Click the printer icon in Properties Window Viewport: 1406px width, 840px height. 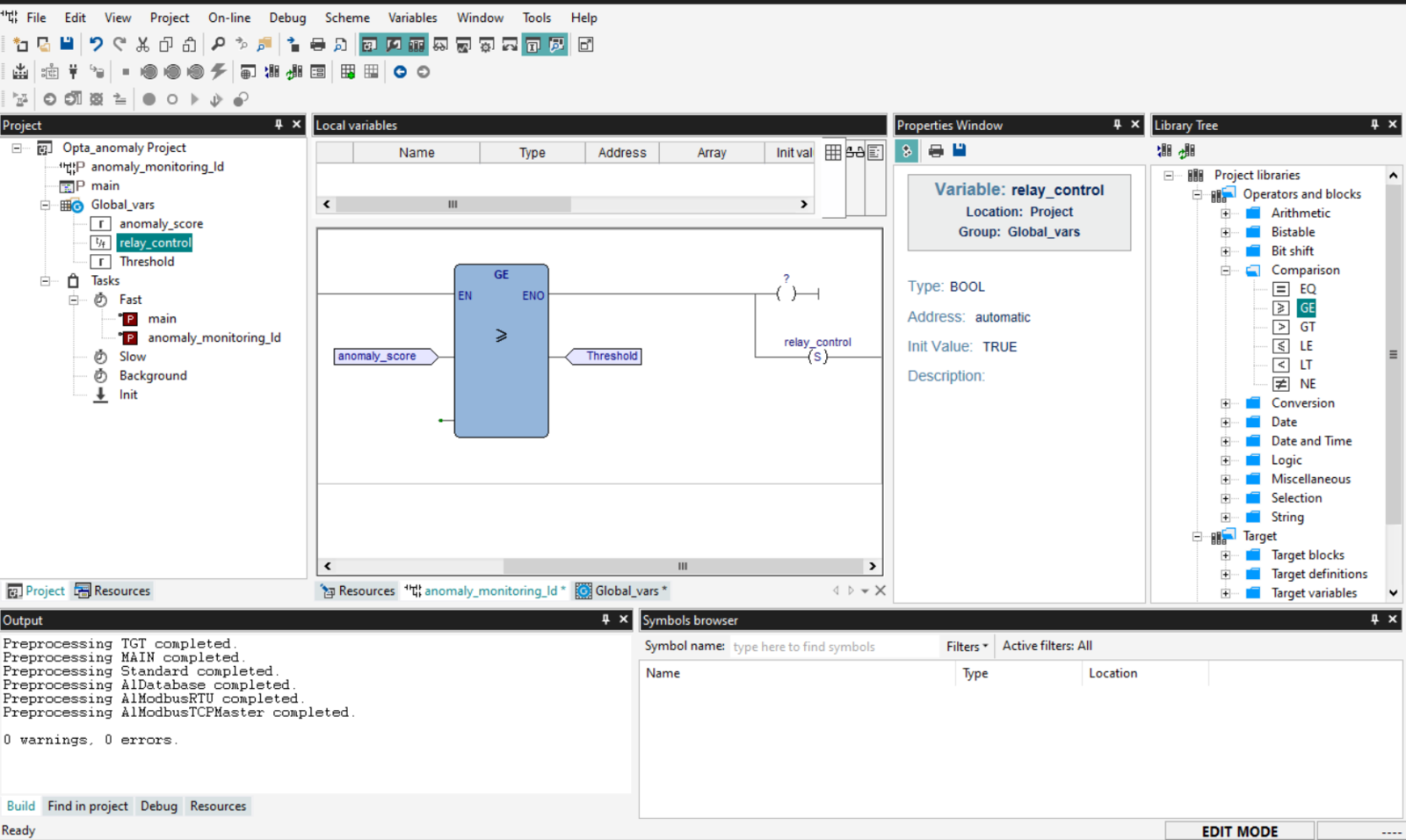936,151
